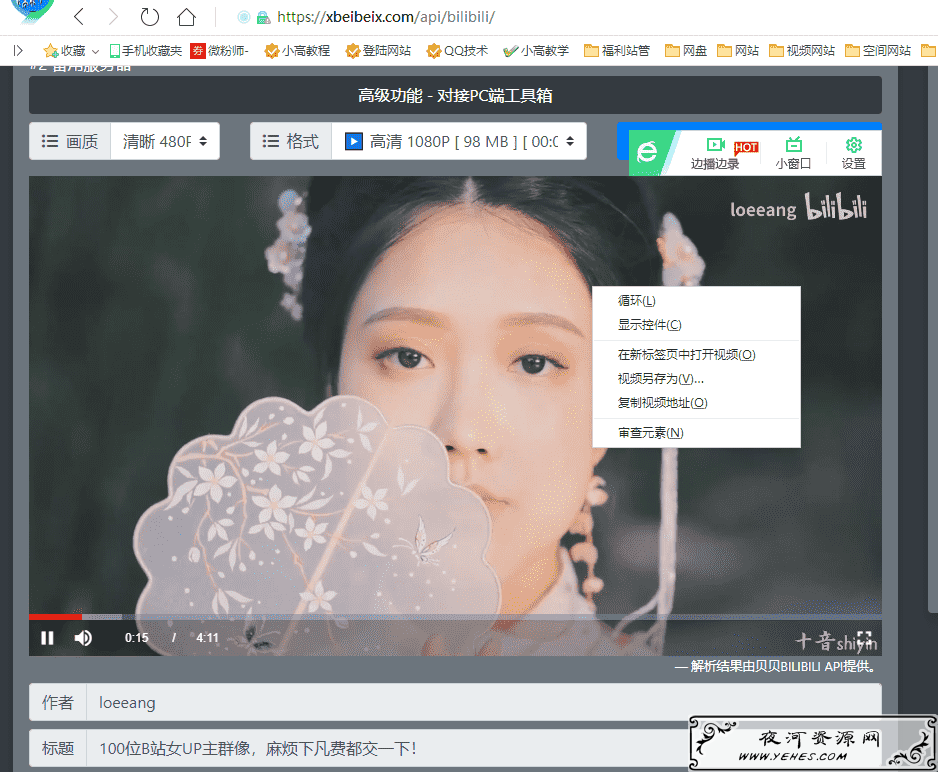Click the green padlock security icon
Viewport: 938px width, 772px height.
[x=263, y=17]
